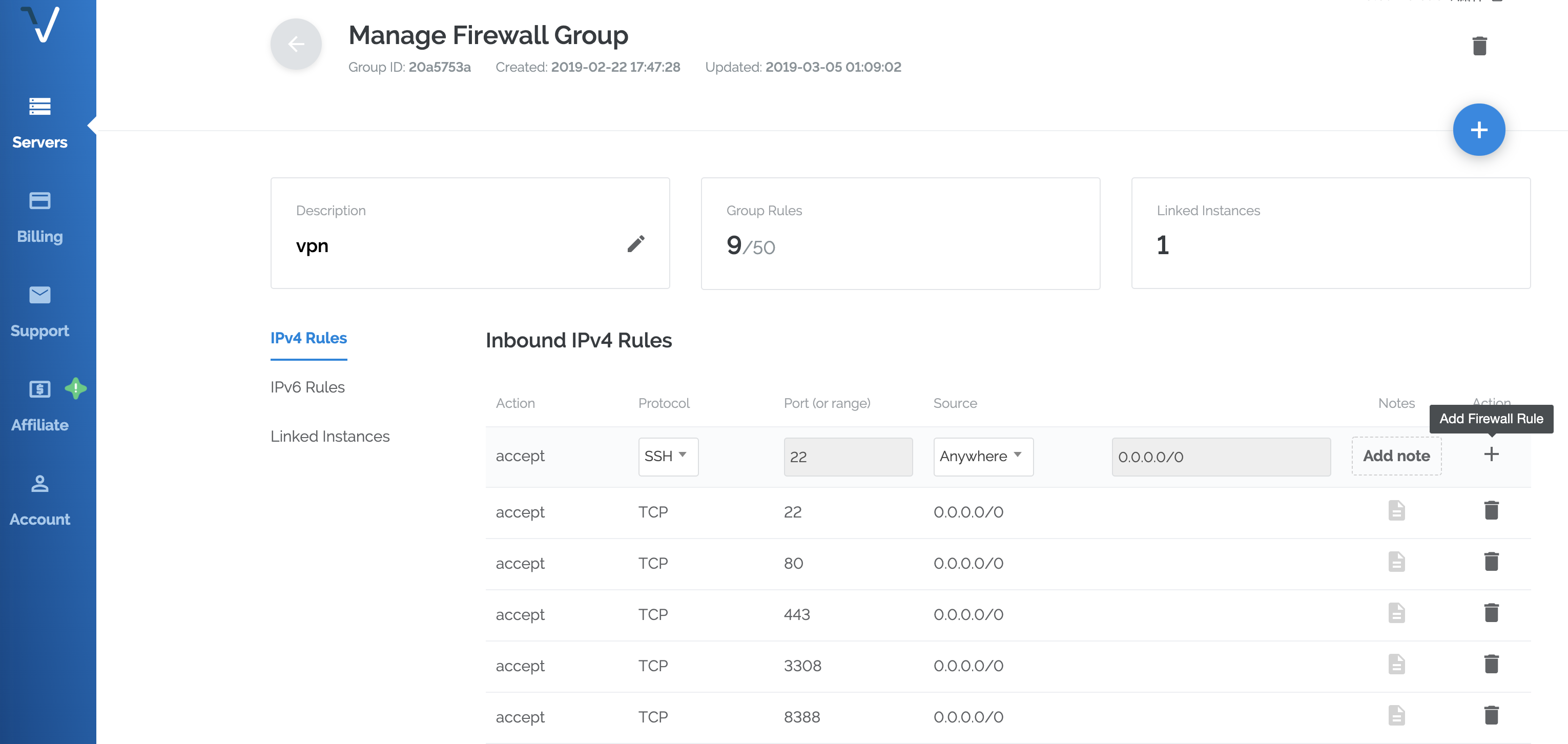Delete the firewall group via top trash icon
Screen dimensions: 1568x744
tap(1480, 46)
